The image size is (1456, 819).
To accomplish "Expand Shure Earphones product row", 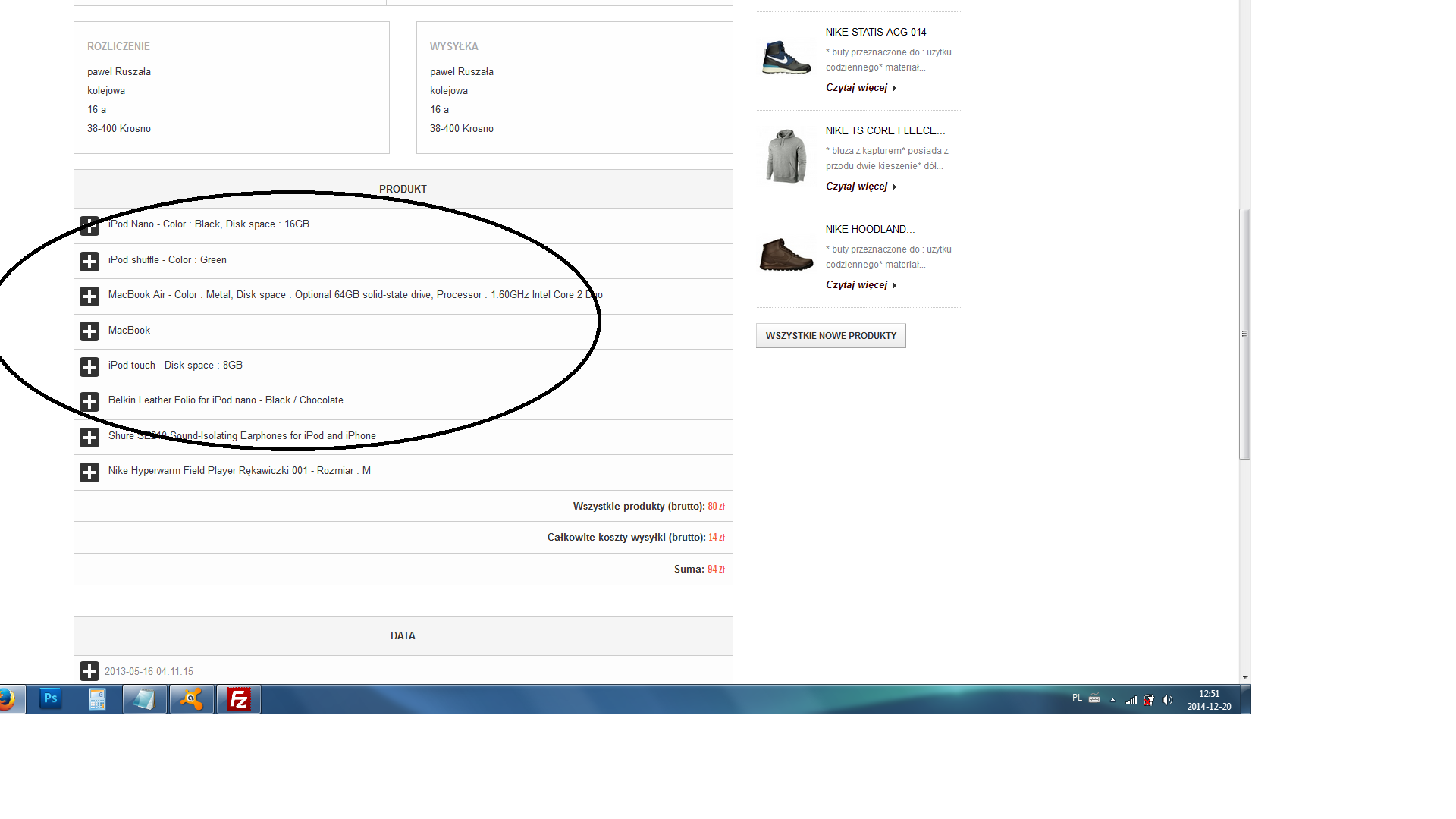I will [x=89, y=438].
